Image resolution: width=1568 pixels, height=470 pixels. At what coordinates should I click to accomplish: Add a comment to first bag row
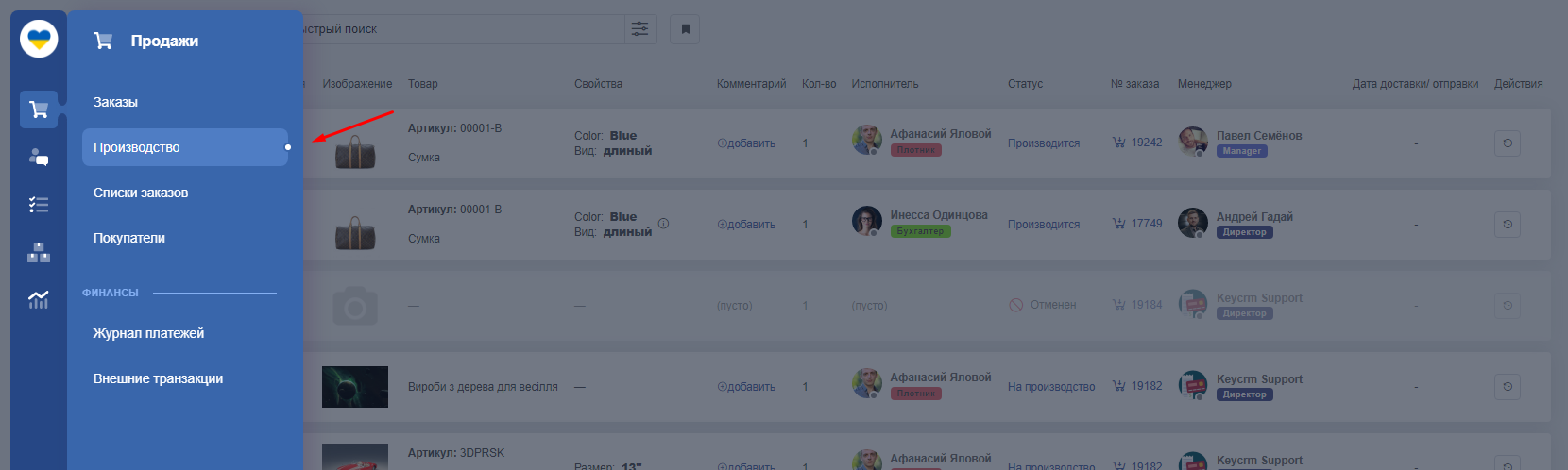[x=746, y=143]
